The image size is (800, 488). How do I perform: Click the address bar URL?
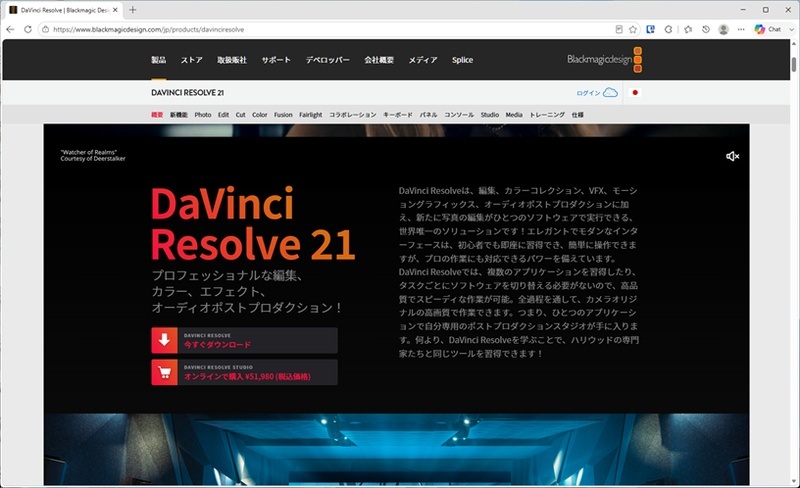pos(148,30)
